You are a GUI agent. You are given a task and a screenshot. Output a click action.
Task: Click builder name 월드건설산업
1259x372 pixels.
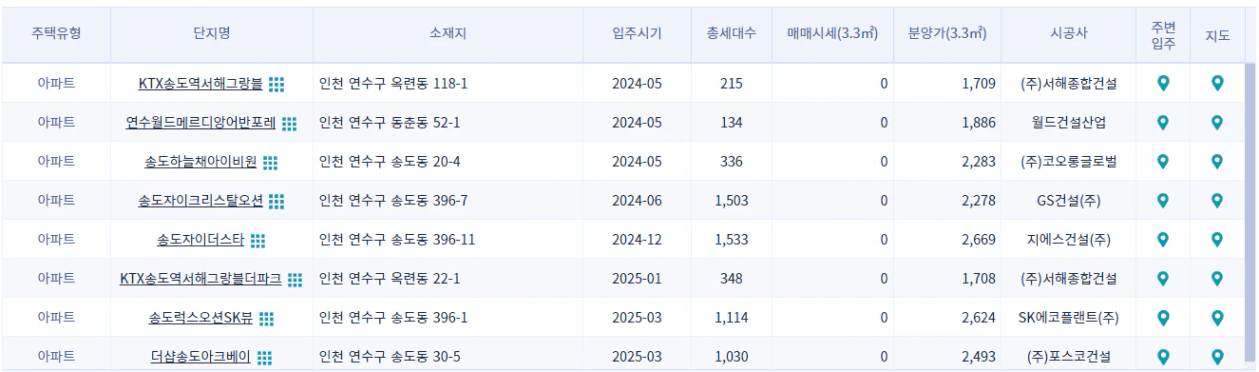(1068, 123)
